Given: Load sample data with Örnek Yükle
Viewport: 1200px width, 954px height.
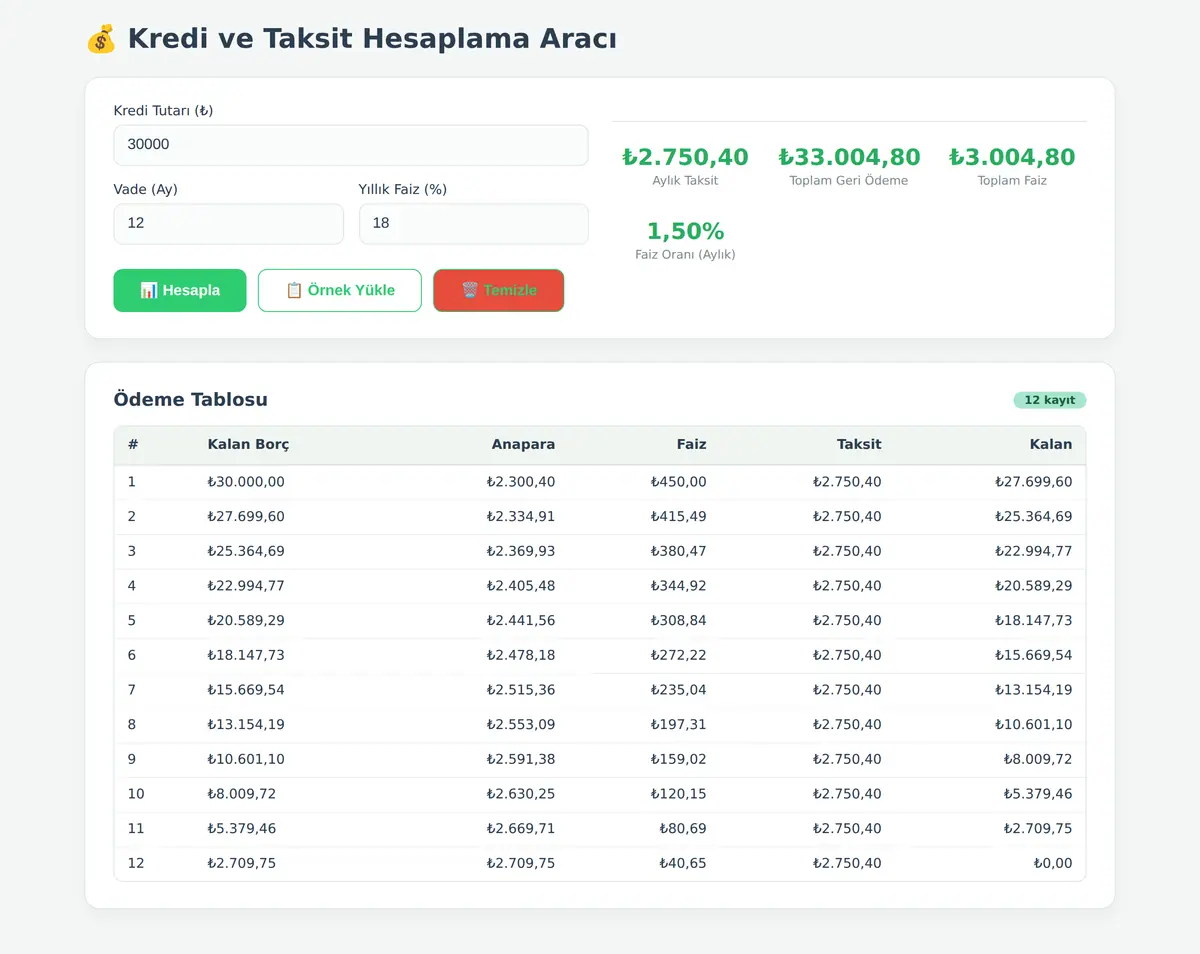Looking at the screenshot, I should point(340,290).
